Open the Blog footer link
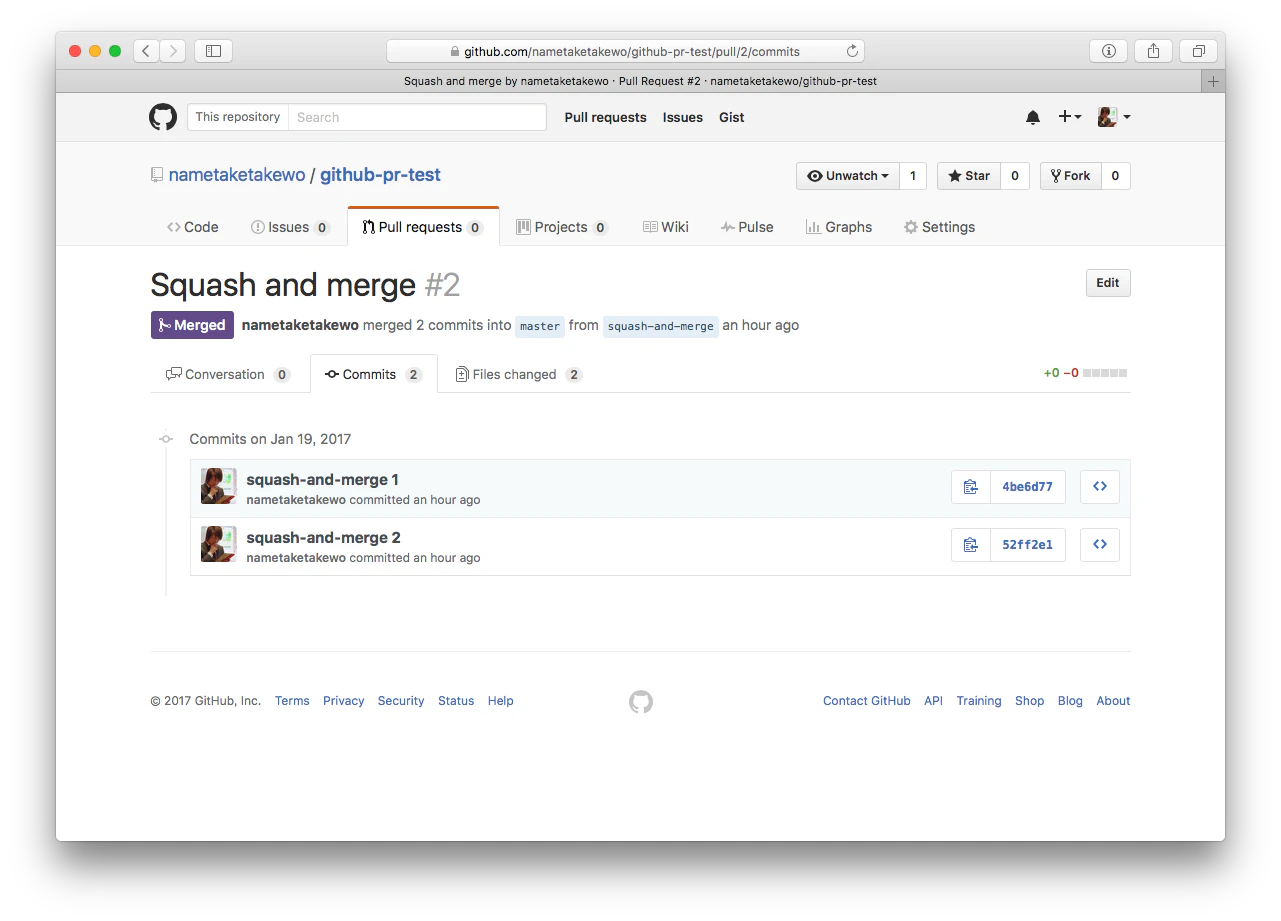1281x921 pixels. coord(1070,701)
